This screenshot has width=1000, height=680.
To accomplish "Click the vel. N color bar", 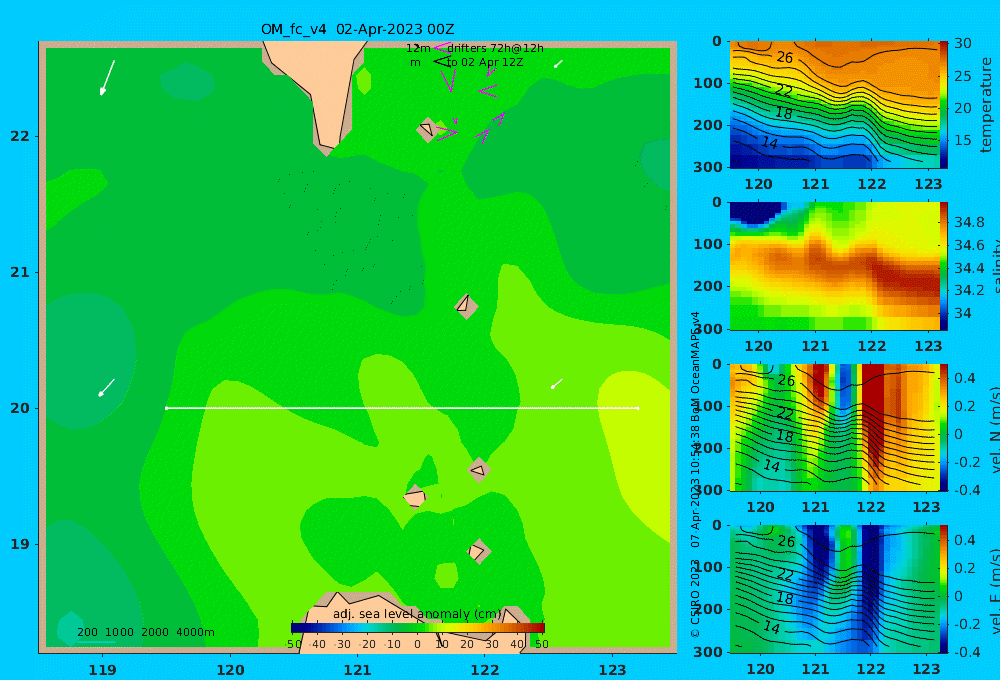I will click(943, 427).
